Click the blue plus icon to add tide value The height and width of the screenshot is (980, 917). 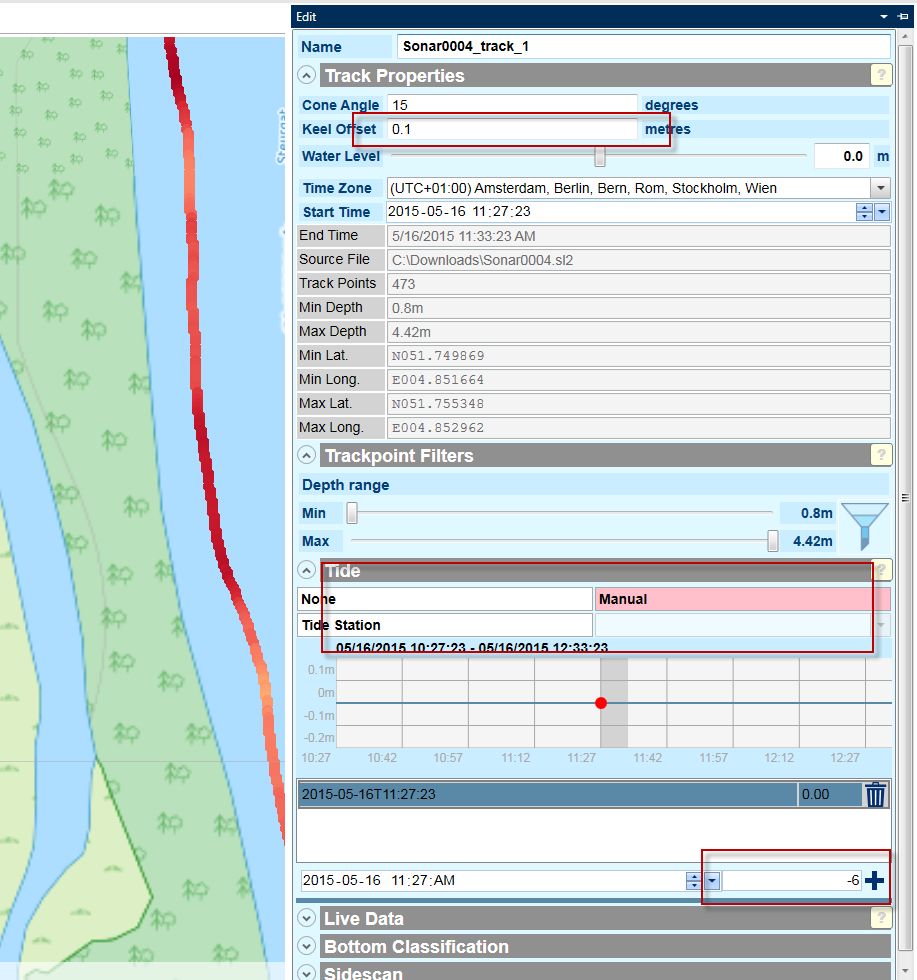(x=875, y=881)
